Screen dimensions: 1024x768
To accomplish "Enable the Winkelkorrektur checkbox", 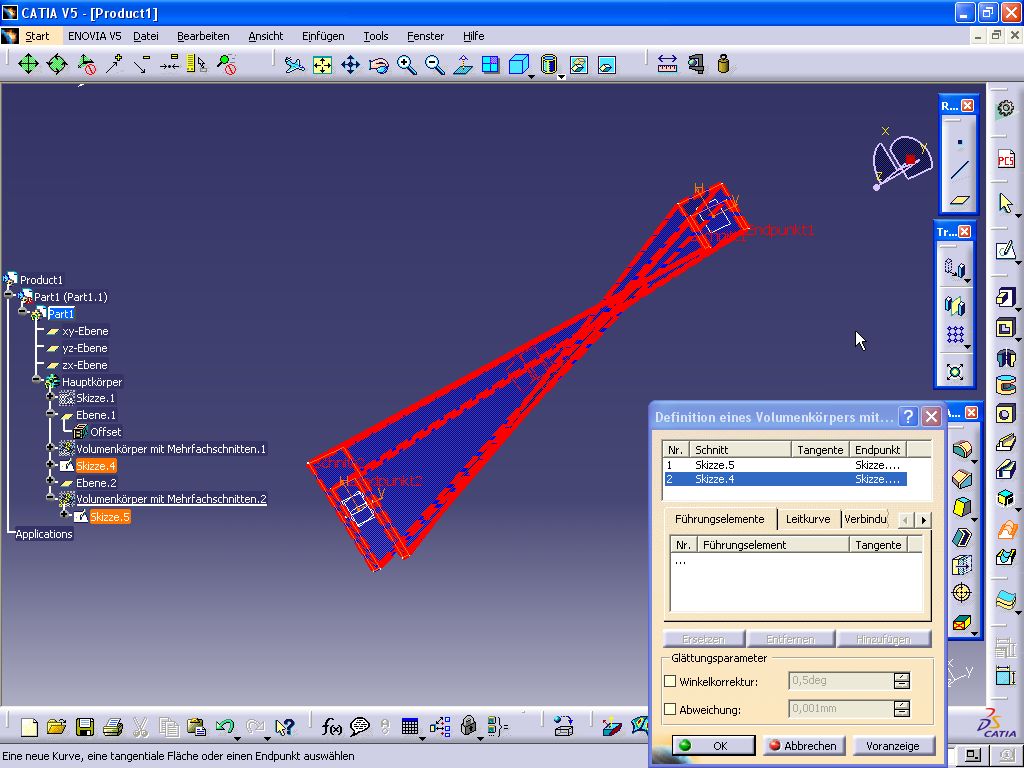I will point(670,681).
